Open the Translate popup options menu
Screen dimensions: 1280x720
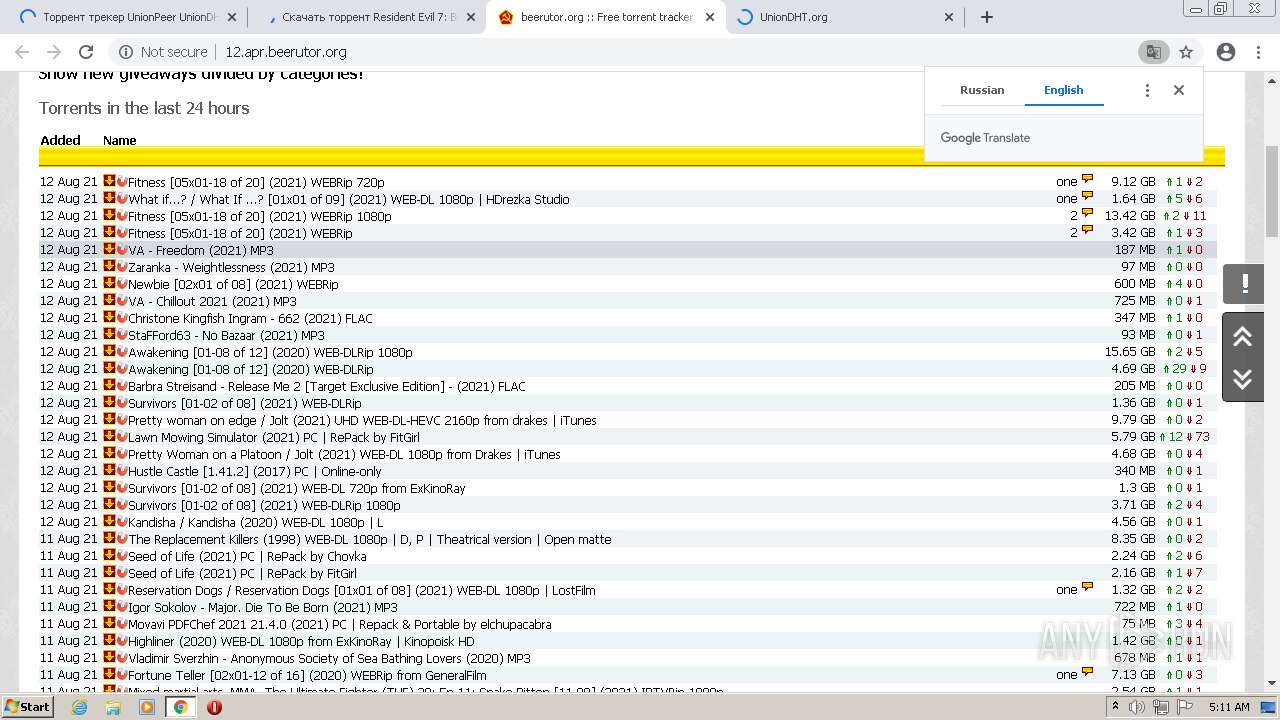coord(1147,90)
